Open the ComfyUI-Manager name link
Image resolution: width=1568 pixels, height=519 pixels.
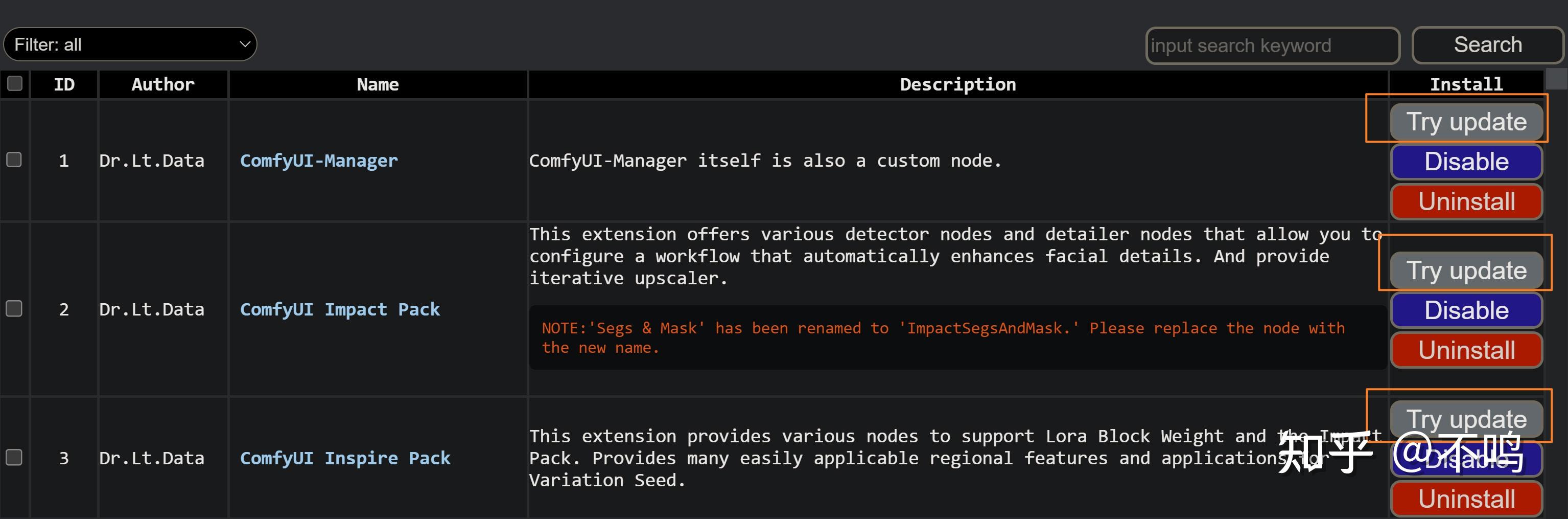tap(318, 161)
